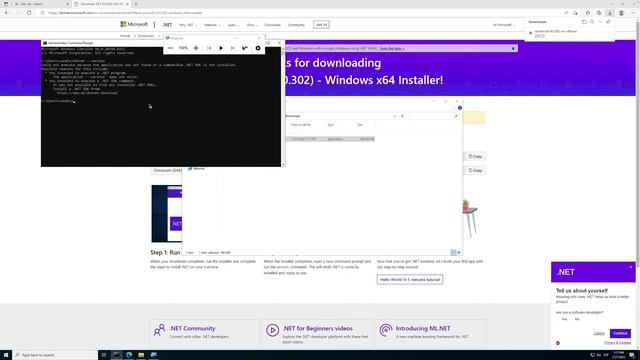
Task: Click Continue in the .NET survey
Action: [x=620, y=333]
